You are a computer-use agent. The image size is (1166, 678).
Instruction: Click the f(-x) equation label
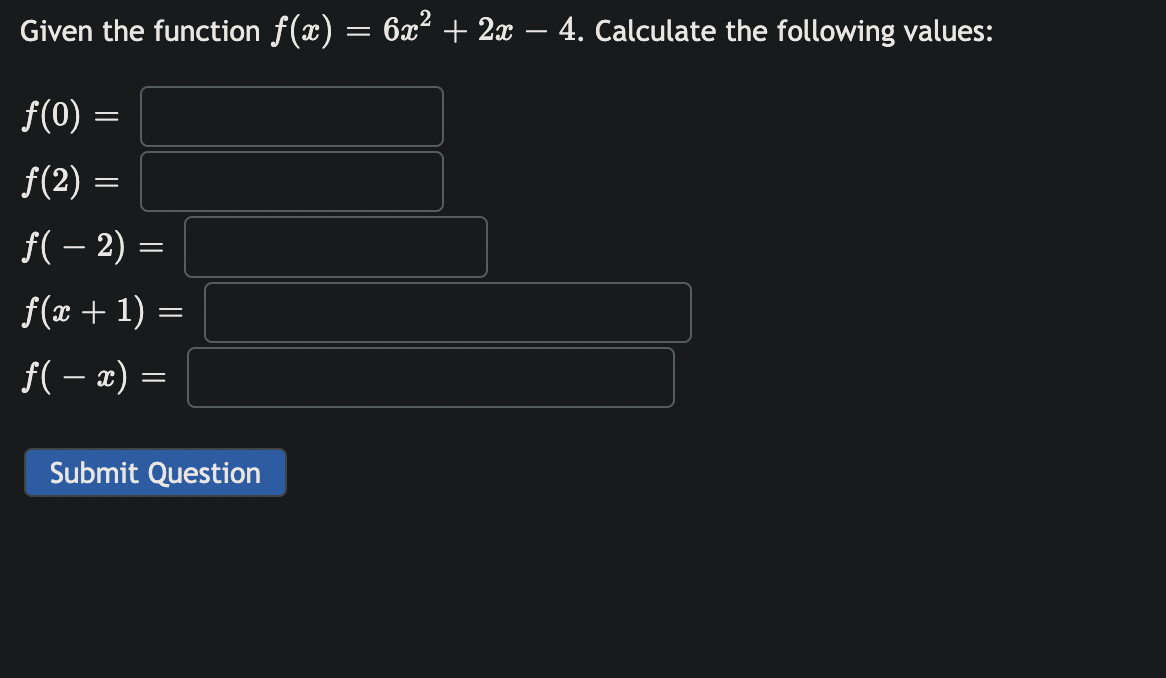94,377
